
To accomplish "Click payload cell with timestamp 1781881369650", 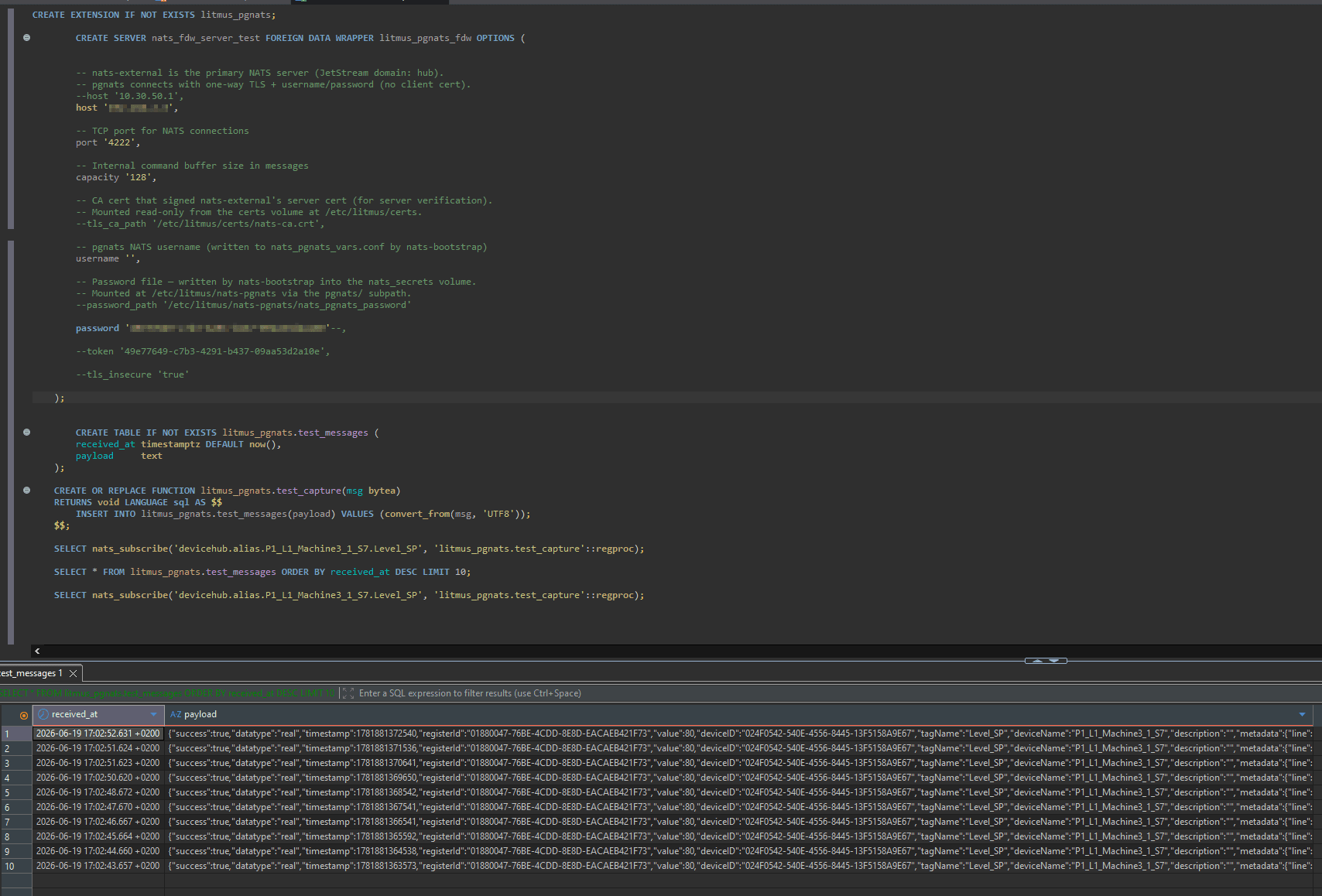I will coord(739,778).
